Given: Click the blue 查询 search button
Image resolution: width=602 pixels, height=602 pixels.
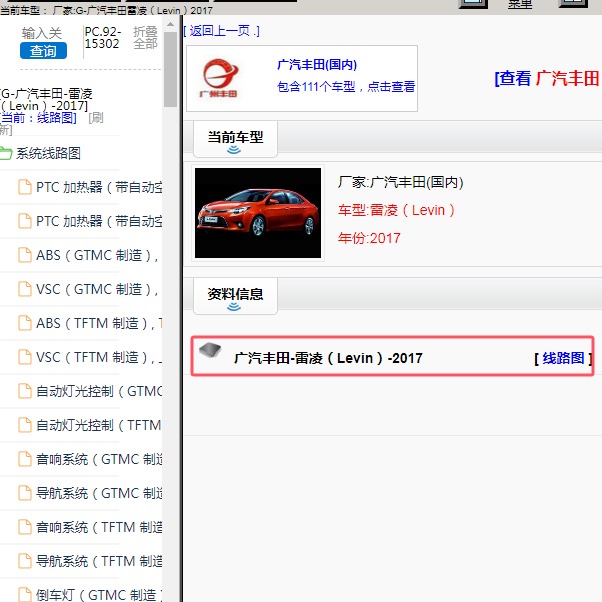Looking at the screenshot, I should tap(43, 51).
